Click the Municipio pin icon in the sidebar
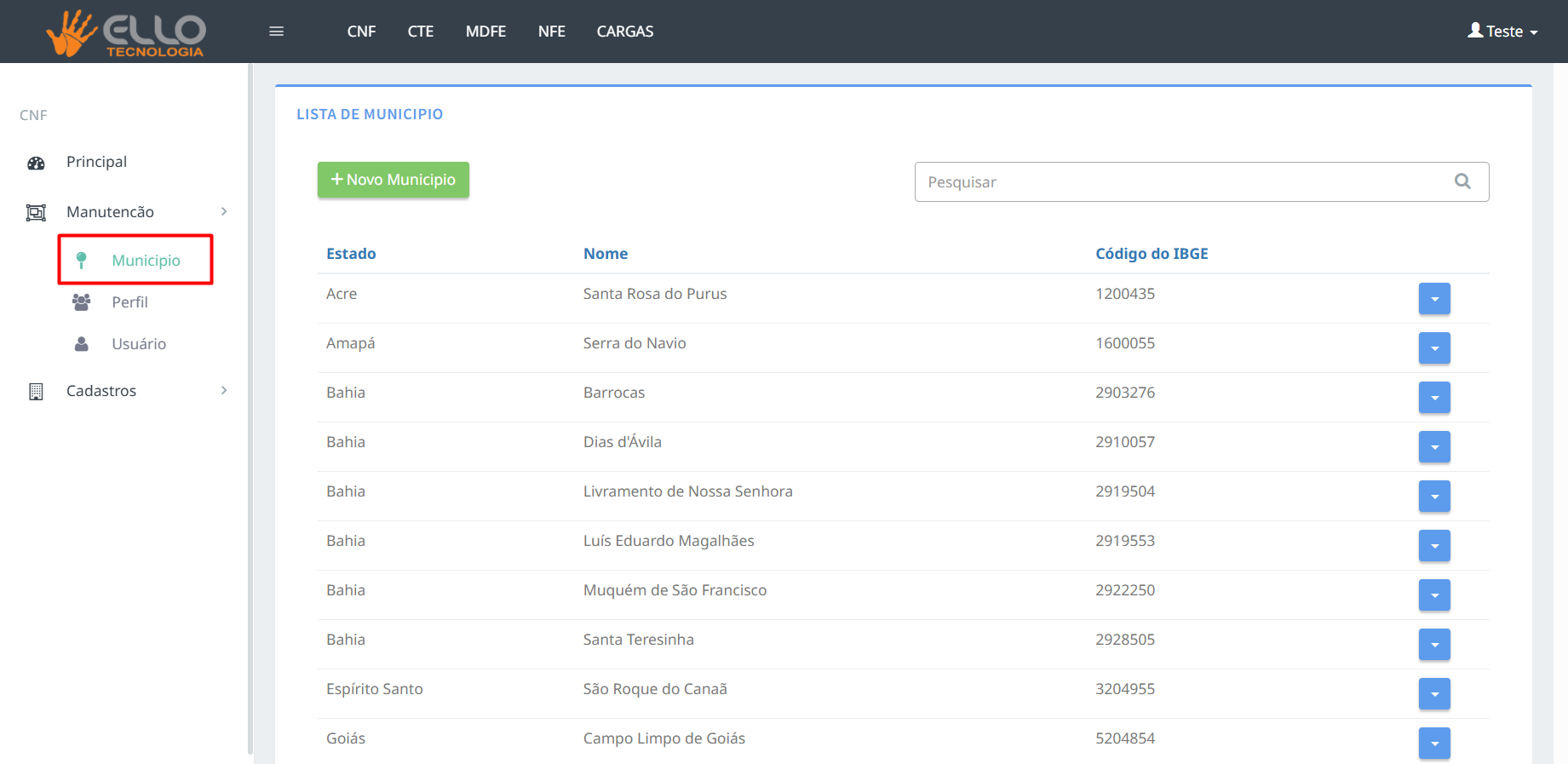The image size is (1568, 764). coord(82,261)
